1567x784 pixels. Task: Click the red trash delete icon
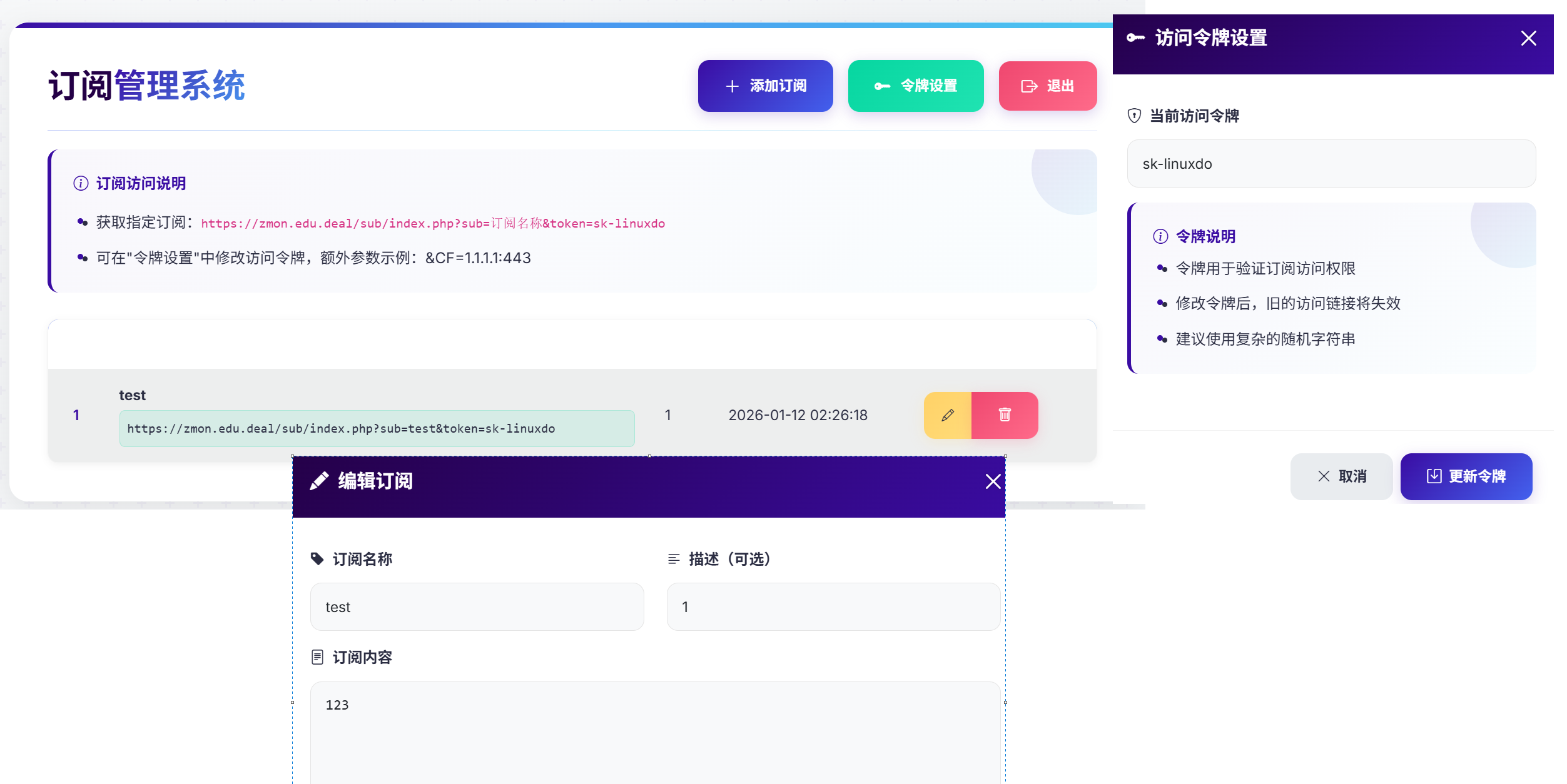(1005, 415)
